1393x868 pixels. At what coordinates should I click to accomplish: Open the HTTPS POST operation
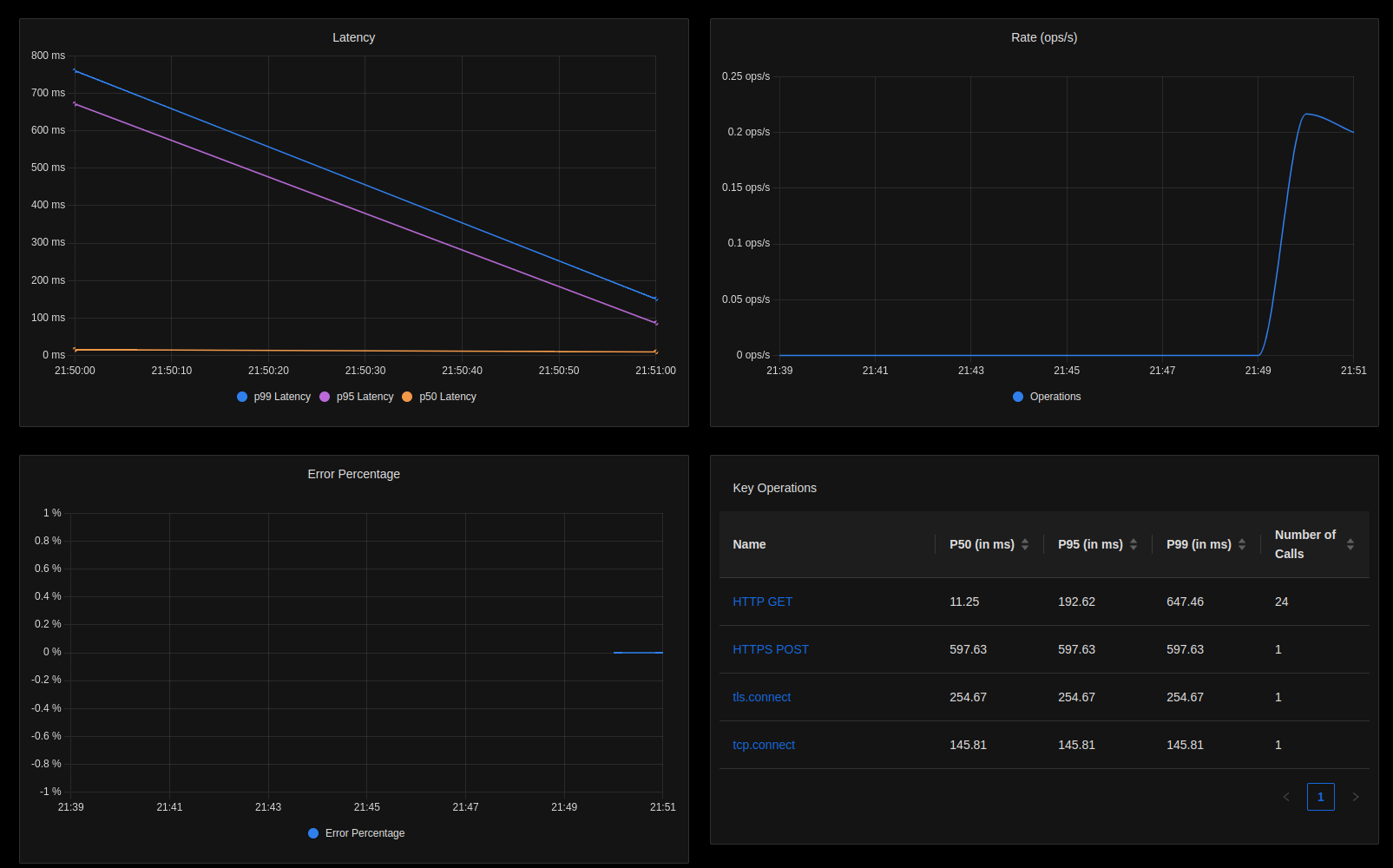pos(770,649)
